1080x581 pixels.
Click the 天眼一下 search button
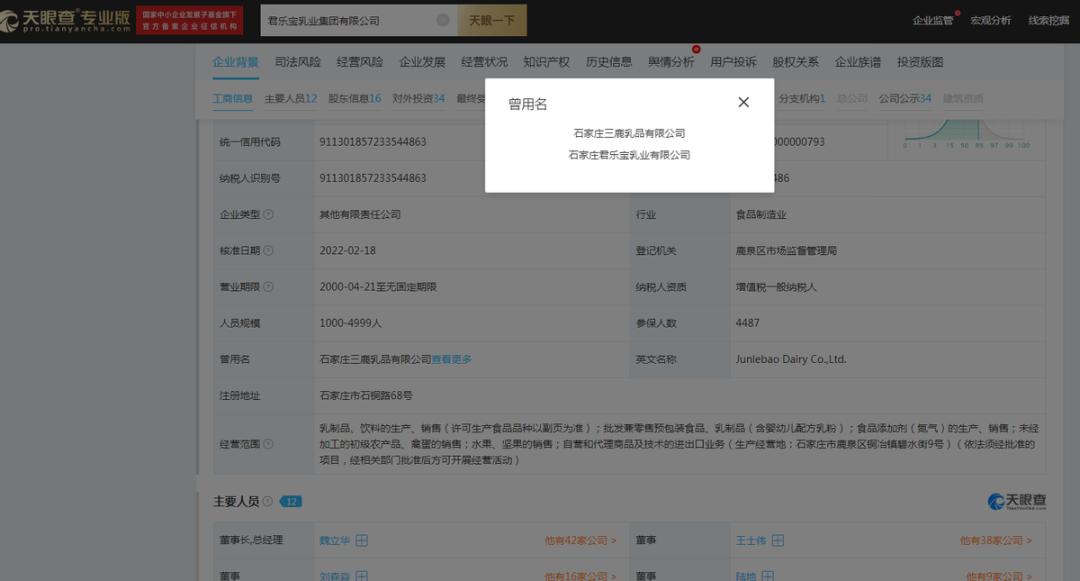489,20
